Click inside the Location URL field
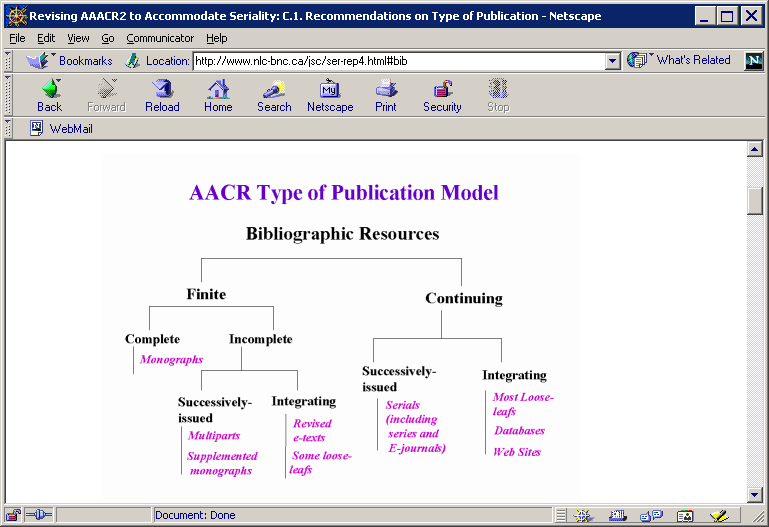Image resolution: width=769 pixels, height=527 pixels. pyautogui.click(x=399, y=61)
